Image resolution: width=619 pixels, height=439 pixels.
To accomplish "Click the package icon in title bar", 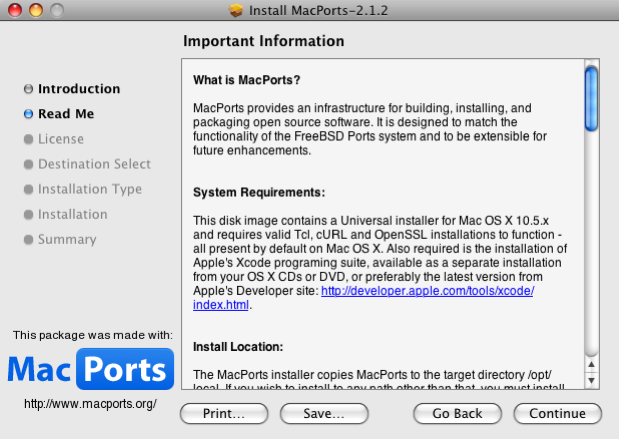I will (237, 11).
